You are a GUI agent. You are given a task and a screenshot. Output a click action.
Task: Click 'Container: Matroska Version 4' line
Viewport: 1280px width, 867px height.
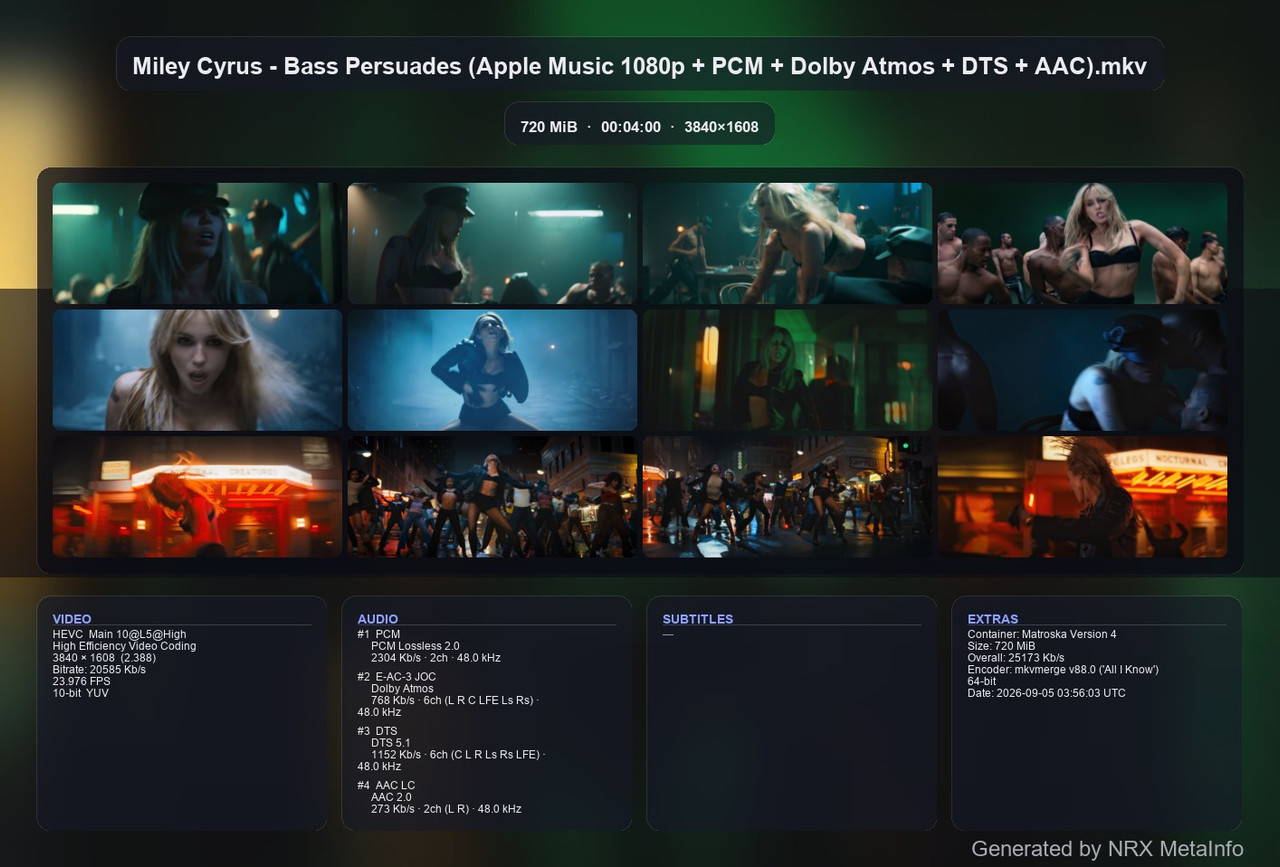[1042, 634]
